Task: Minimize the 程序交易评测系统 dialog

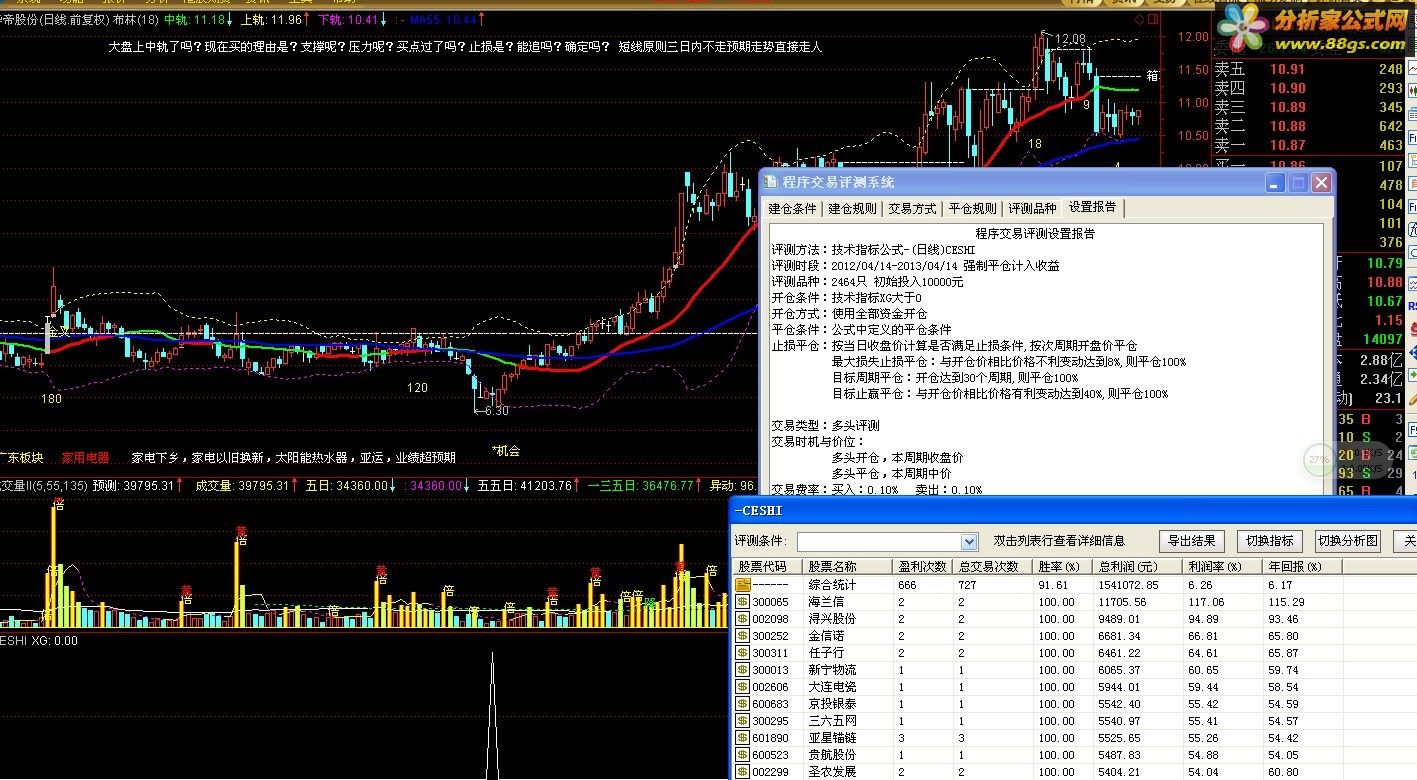Action: tap(1275, 183)
